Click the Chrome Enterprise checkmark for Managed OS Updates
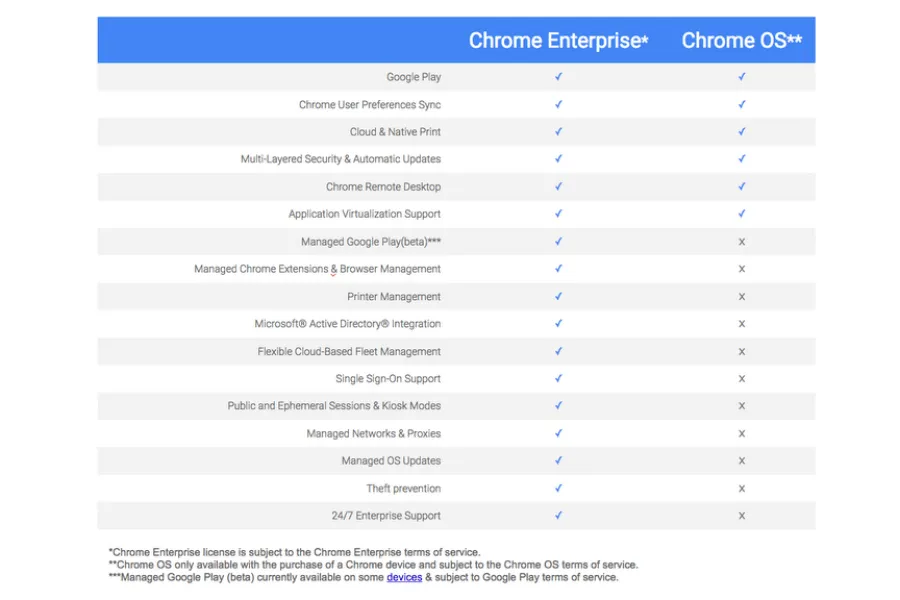Image resolution: width=900 pixels, height=600 pixels. [558, 461]
